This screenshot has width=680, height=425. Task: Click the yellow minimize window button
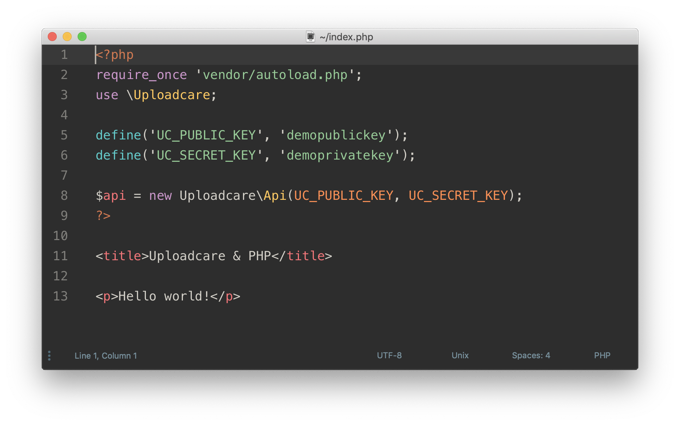(67, 37)
